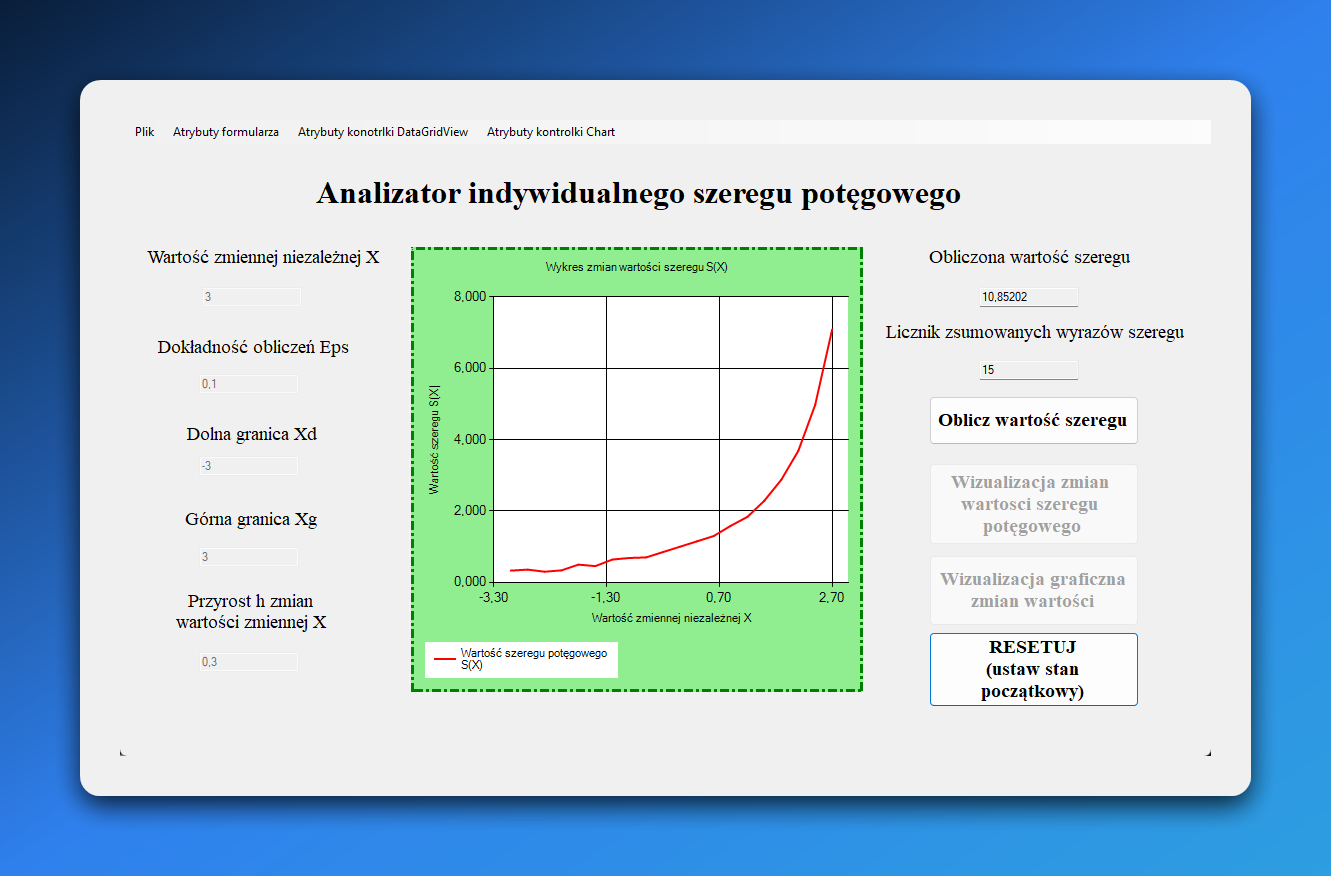Click label Obliczona wartość szeregu
The image size is (1331, 876).
pyautogui.click(x=1029, y=257)
